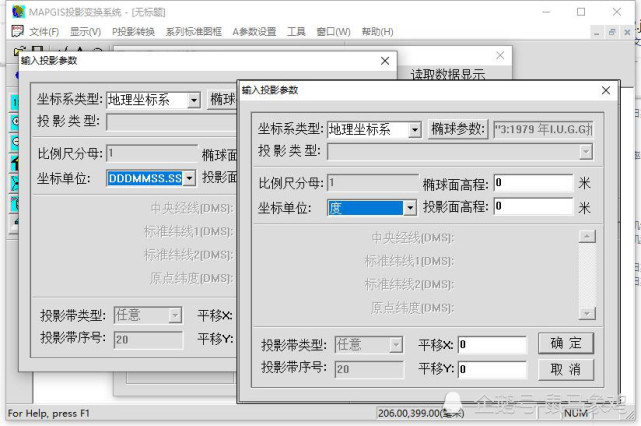Screen dimensions: 641x426
Task: Click the 平移X input field
Action: coord(492,345)
